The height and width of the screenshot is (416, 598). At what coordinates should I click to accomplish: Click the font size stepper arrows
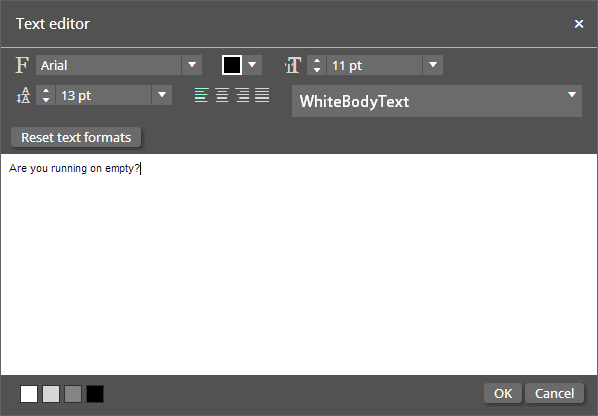(317, 65)
